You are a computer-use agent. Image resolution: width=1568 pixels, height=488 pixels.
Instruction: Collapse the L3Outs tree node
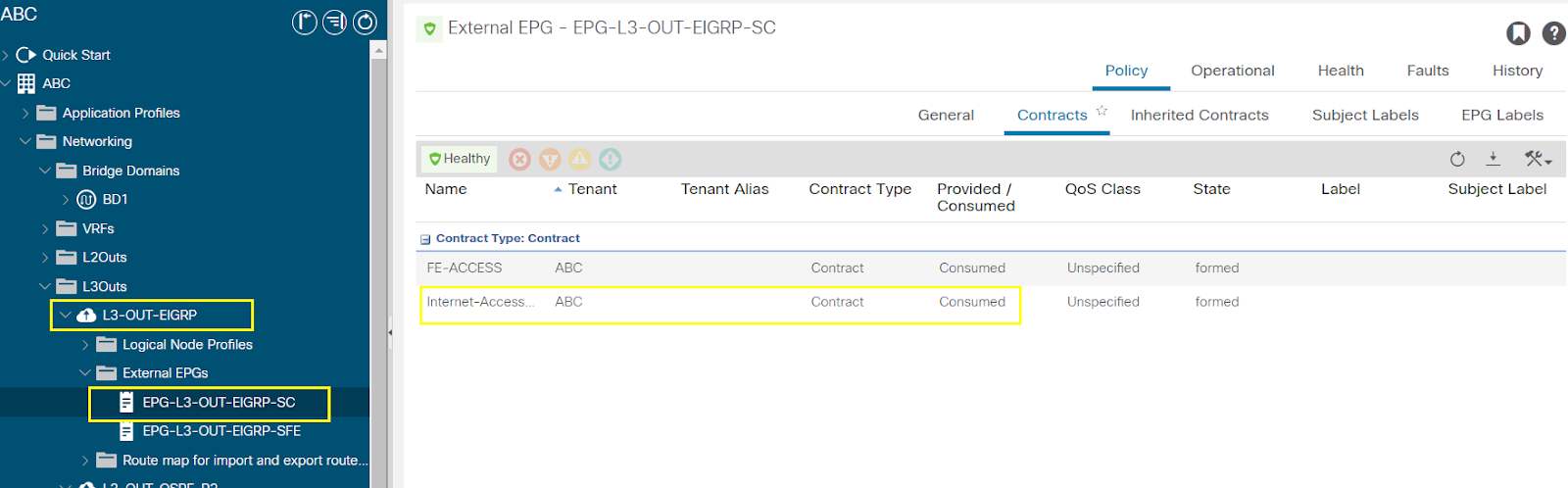coord(45,286)
